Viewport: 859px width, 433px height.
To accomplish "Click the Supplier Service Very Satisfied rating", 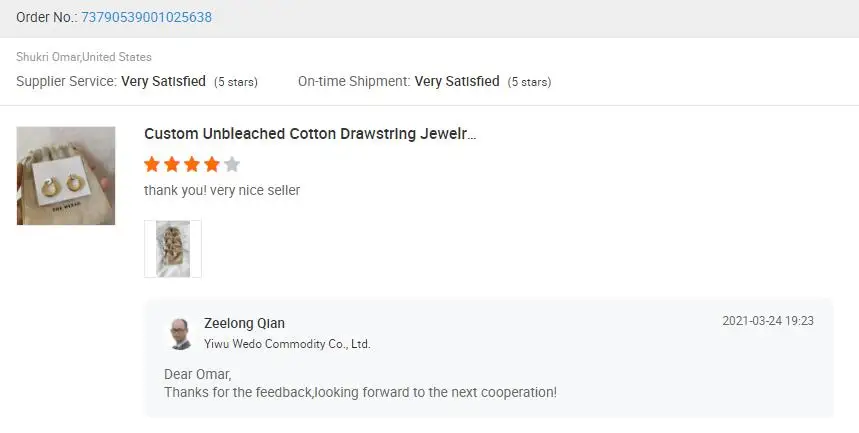I will (163, 81).
